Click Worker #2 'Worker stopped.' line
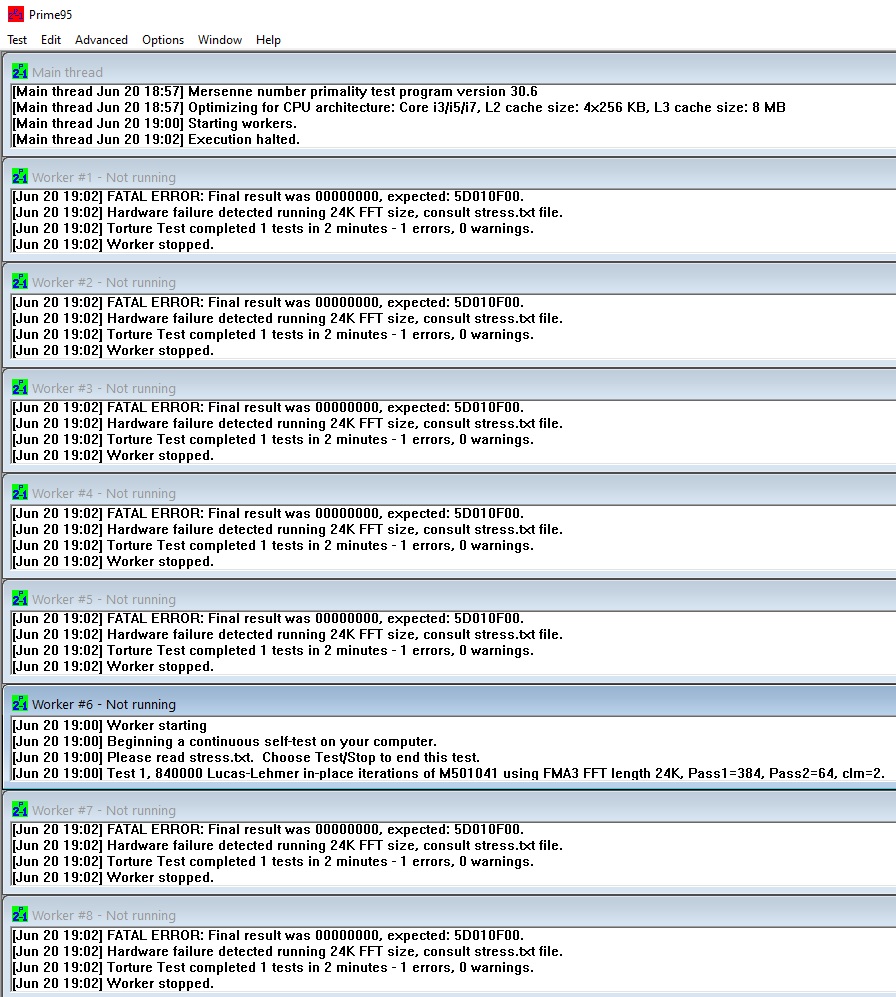Image resolution: width=896 pixels, height=997 pixels. (113, 350)
